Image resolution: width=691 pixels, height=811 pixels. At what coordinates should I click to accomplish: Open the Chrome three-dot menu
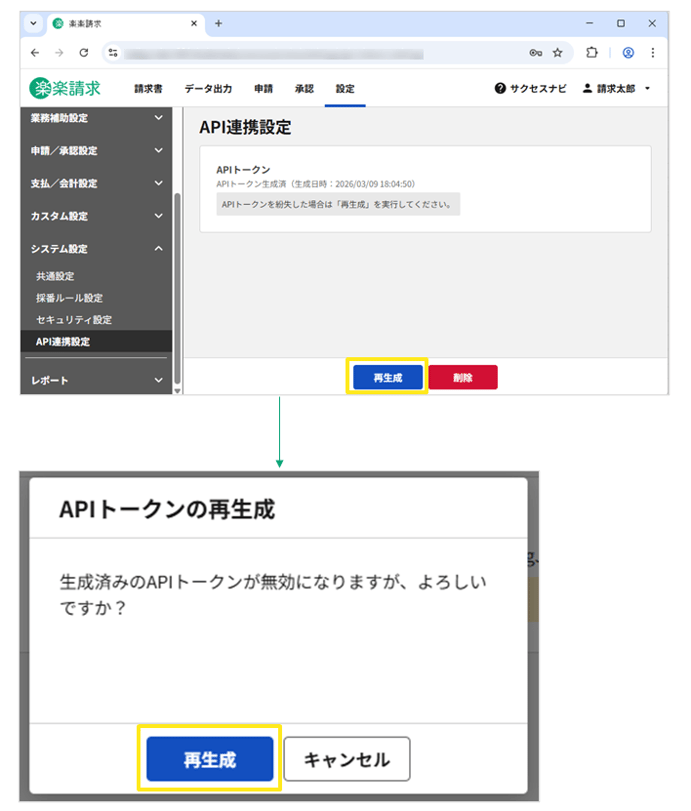[x=653, y=52]
